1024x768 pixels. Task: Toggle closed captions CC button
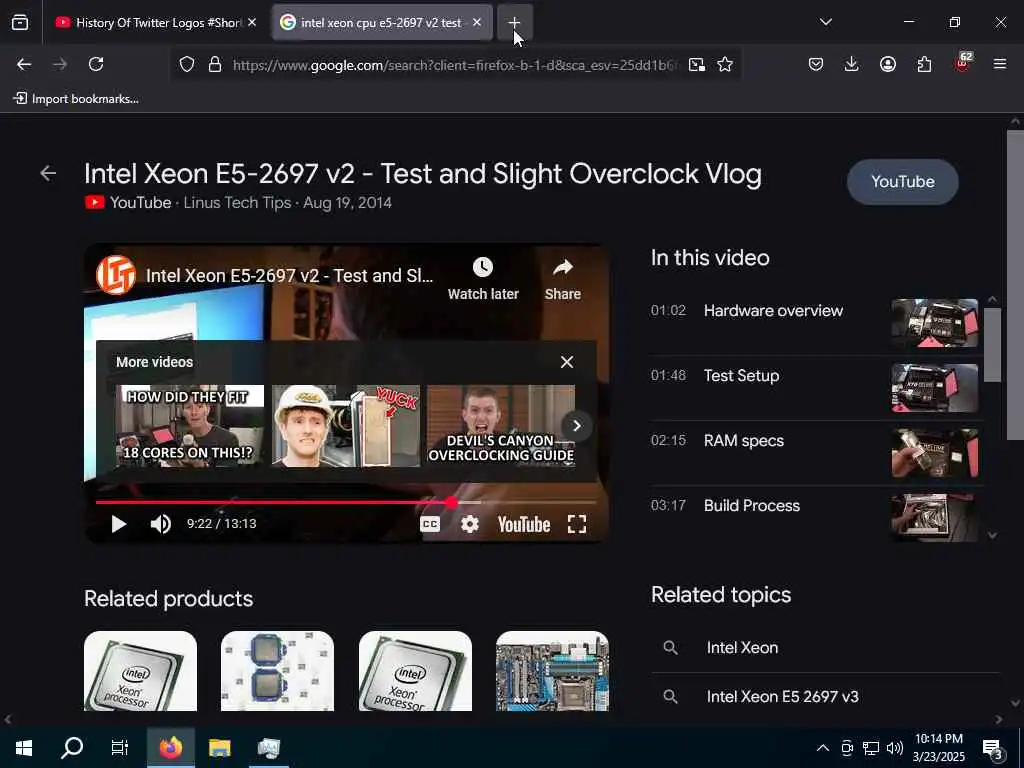[x=430, y=524]
